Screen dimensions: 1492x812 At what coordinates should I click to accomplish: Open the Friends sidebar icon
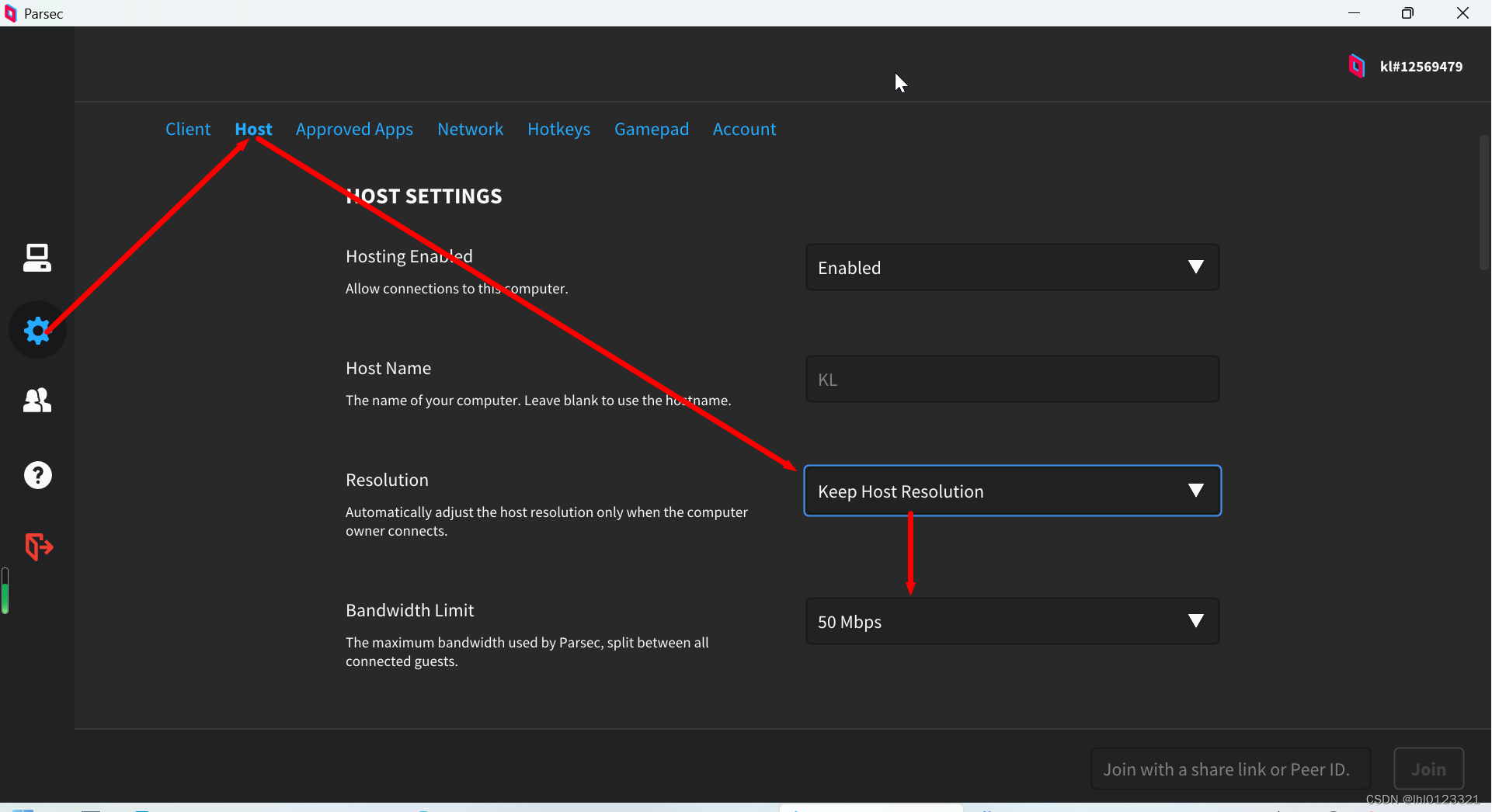tap(37, 401)
